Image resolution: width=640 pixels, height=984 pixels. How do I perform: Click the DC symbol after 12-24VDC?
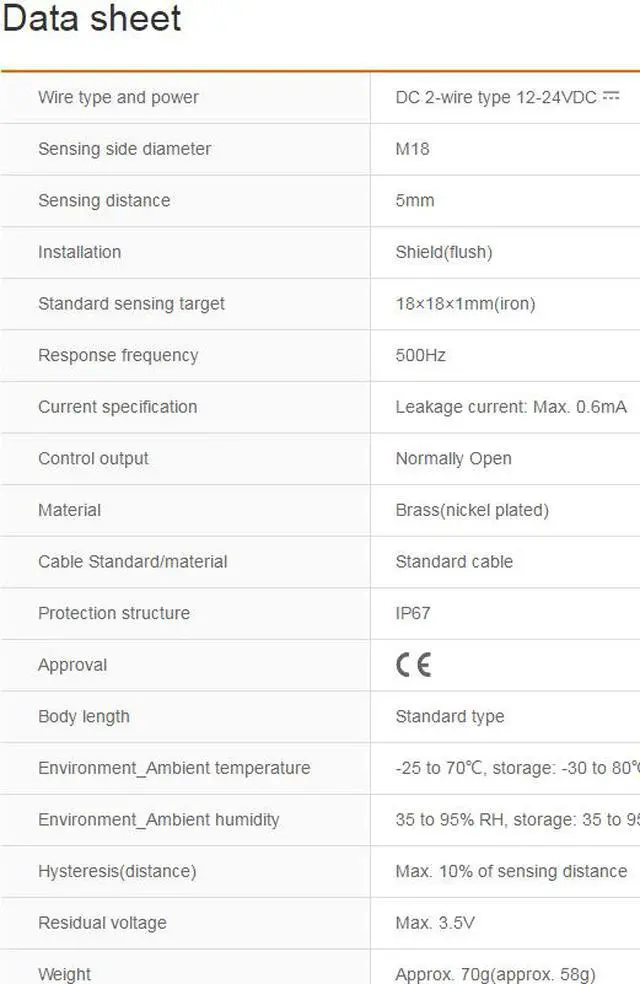point(611,96)
